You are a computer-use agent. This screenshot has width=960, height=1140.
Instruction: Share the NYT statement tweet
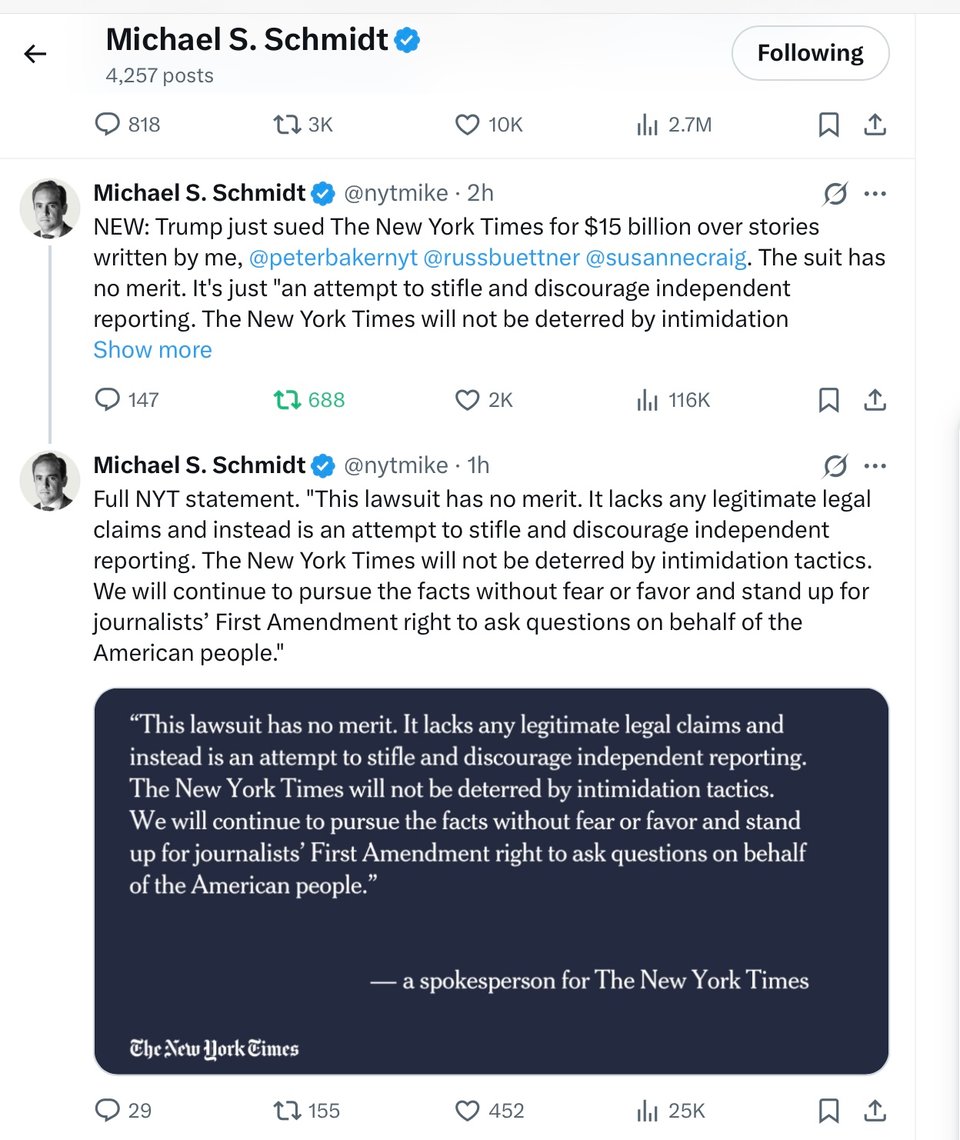[x=875, y=1110]
